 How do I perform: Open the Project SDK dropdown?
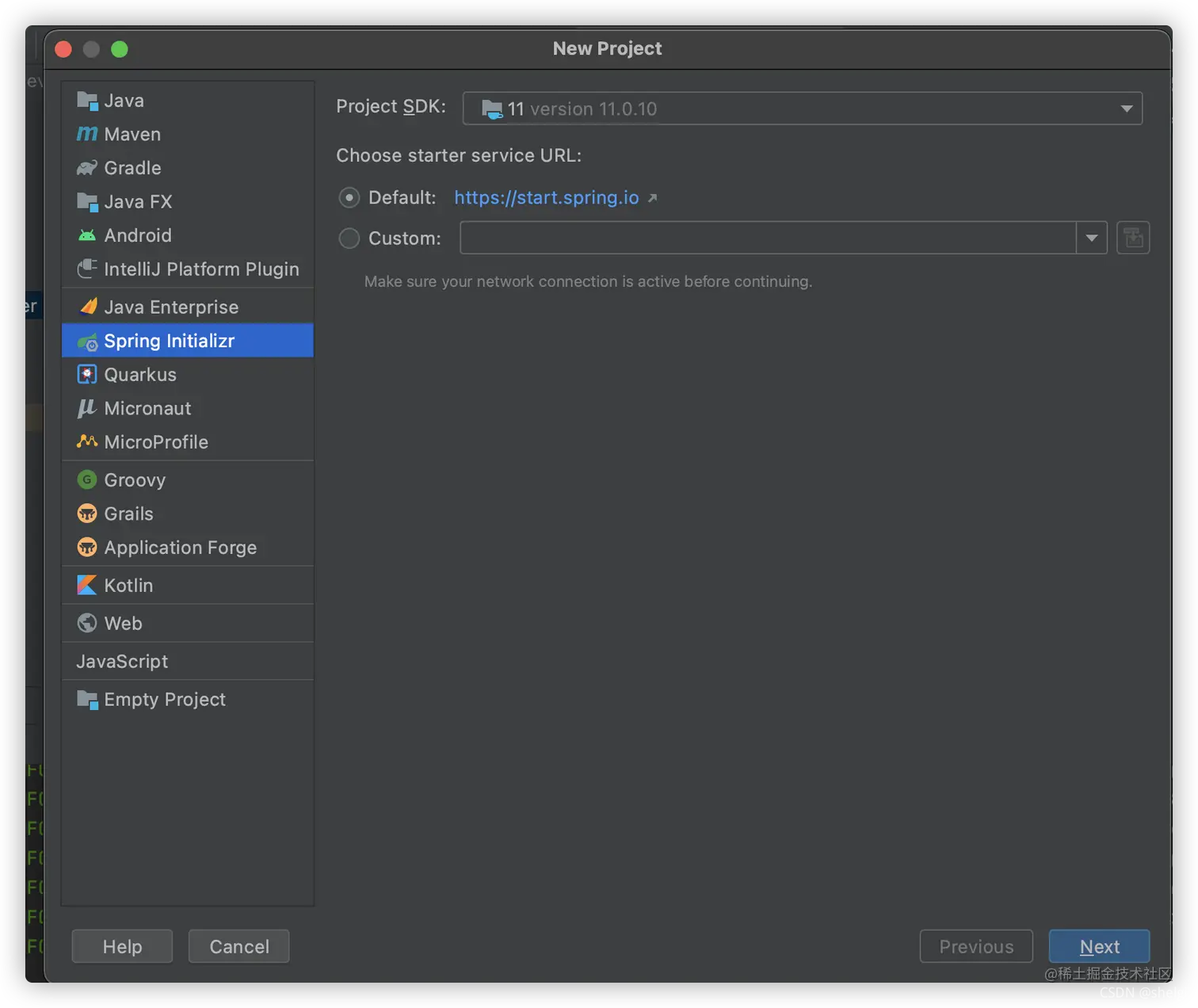pos(802,109)
